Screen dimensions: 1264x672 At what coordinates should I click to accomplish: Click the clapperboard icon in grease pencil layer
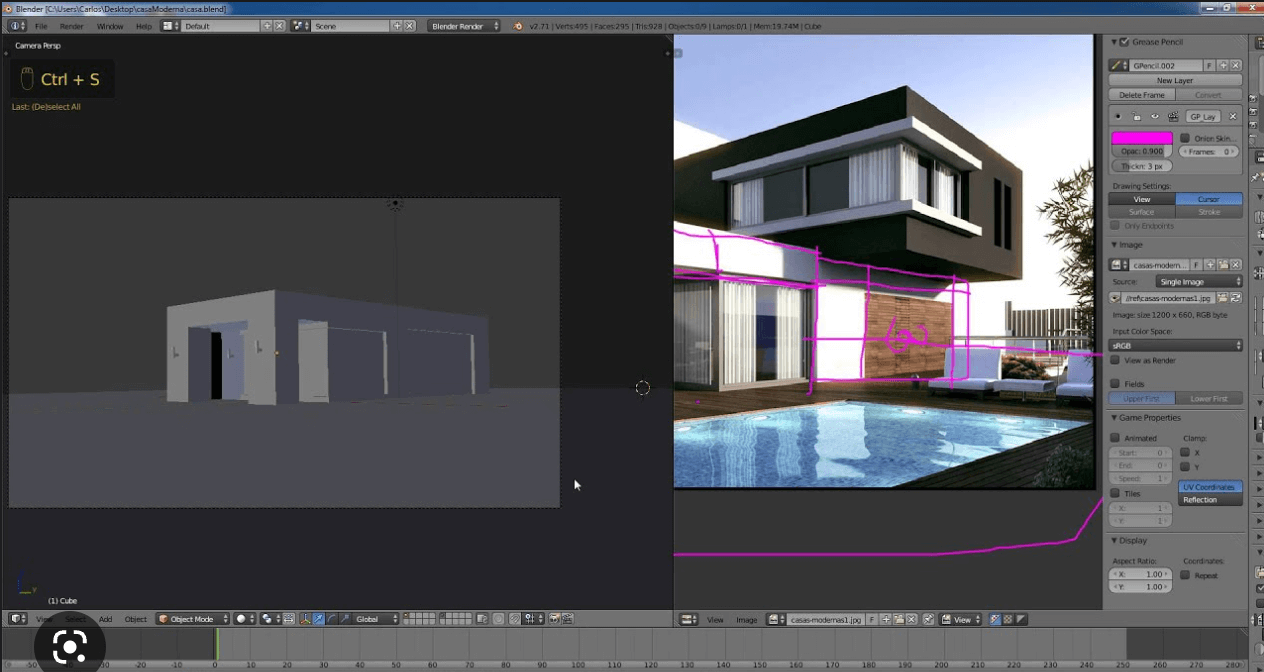(x=1173, y=117)
